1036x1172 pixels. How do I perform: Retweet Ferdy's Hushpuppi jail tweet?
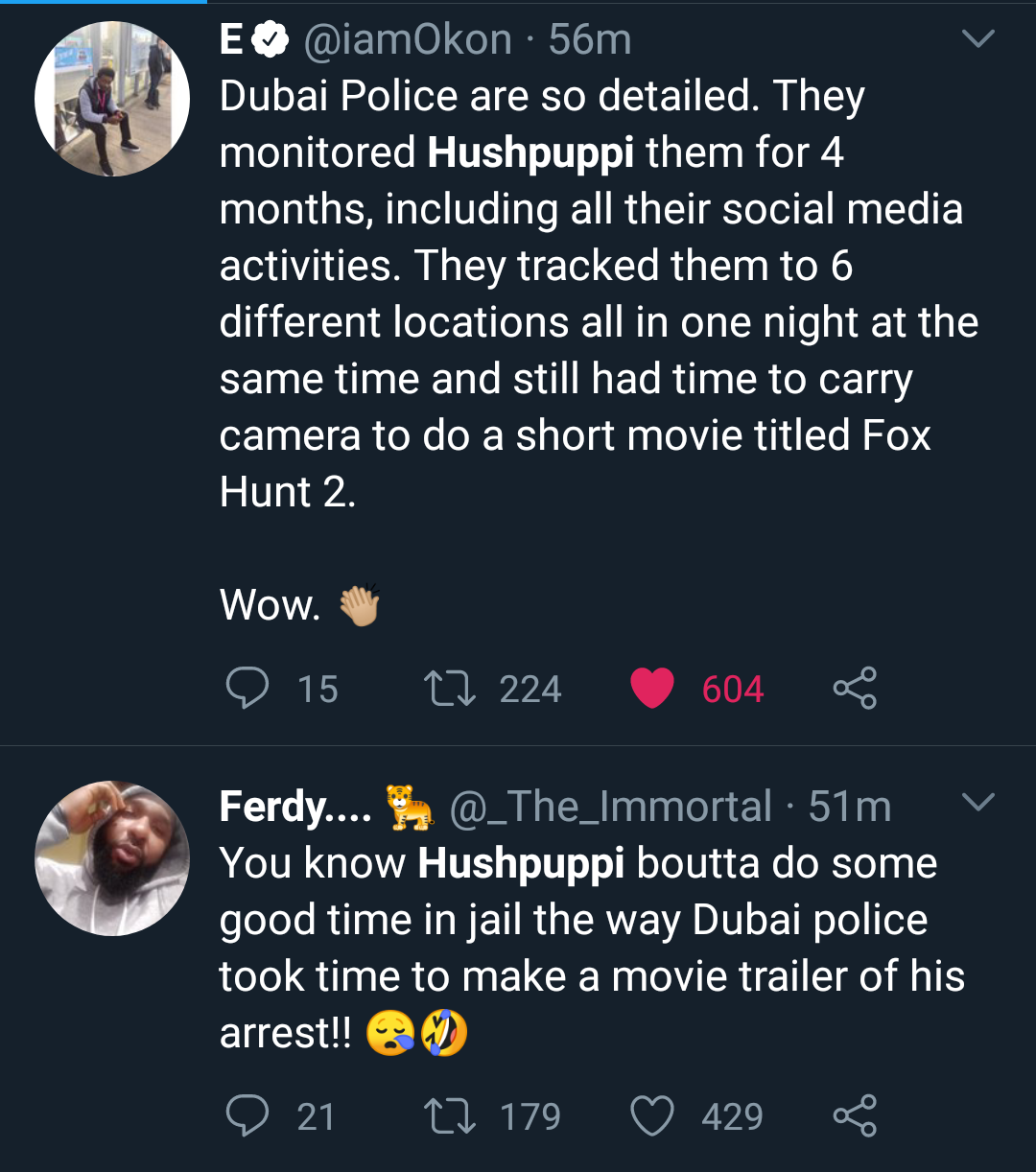(450, 1116)
